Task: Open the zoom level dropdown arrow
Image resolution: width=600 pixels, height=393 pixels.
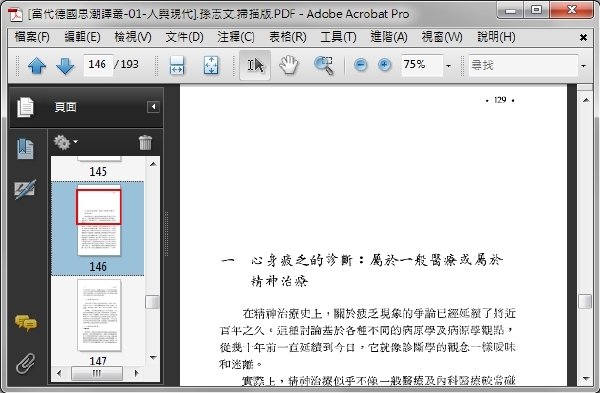Action: click(x=448, y=66)
